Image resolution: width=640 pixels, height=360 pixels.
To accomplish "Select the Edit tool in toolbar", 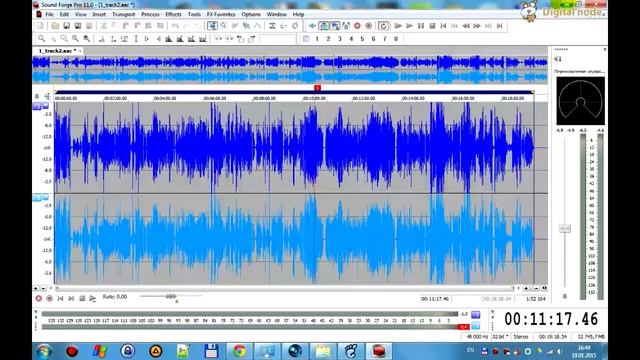I will point(212,26).
